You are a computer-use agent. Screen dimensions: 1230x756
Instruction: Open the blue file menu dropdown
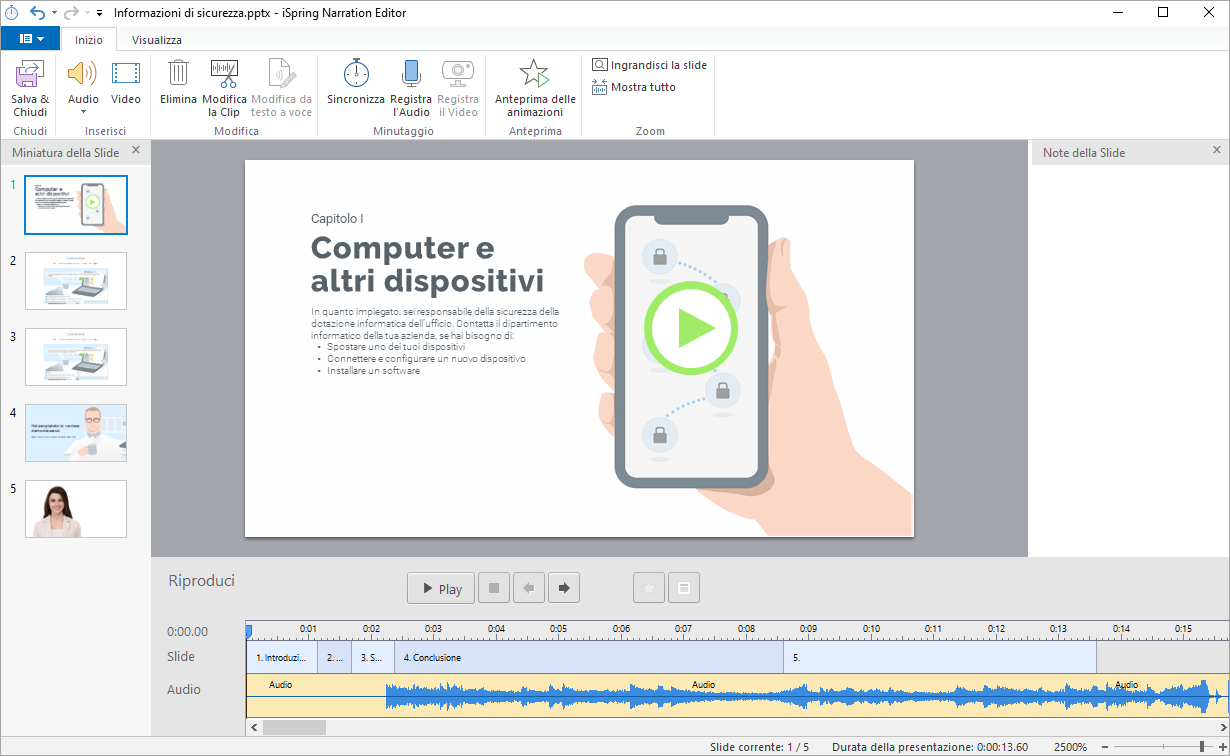(x=30, y=39)
